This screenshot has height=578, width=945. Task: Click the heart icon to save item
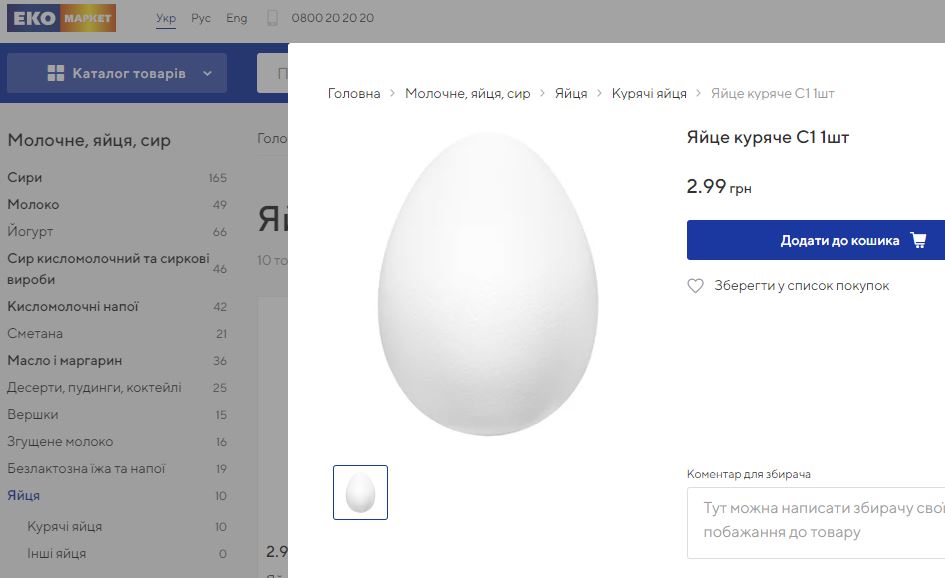(x=696, y=286)
